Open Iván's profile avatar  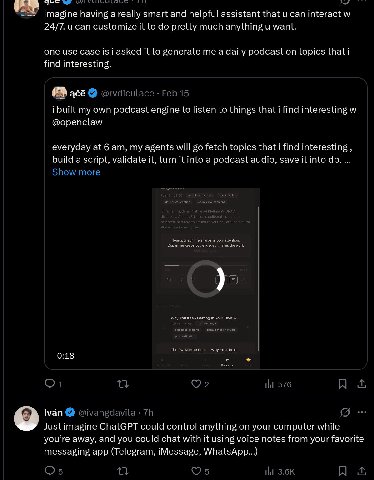pos(26,418)
